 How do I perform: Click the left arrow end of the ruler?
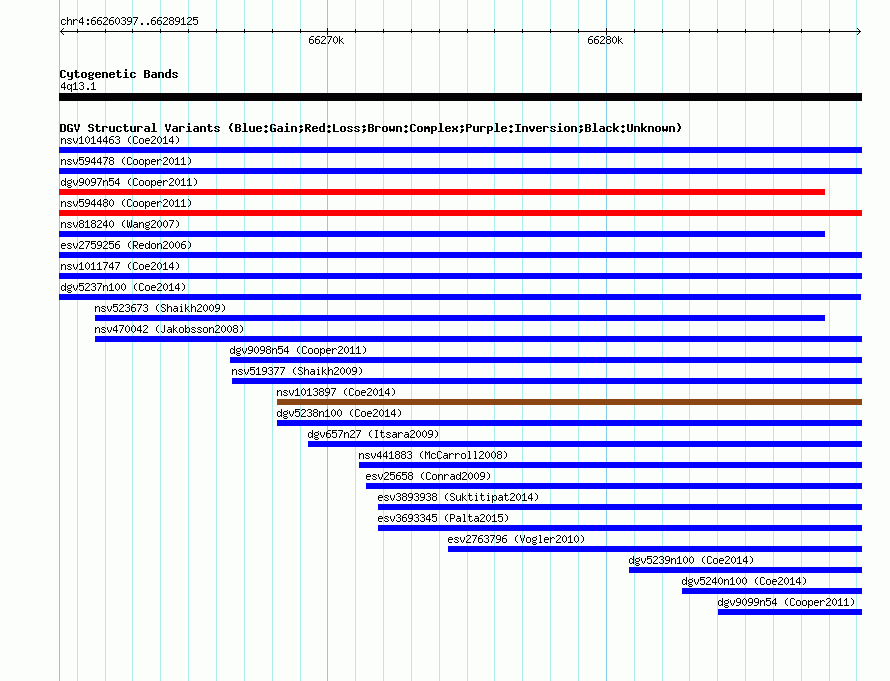tap(62, 32)
